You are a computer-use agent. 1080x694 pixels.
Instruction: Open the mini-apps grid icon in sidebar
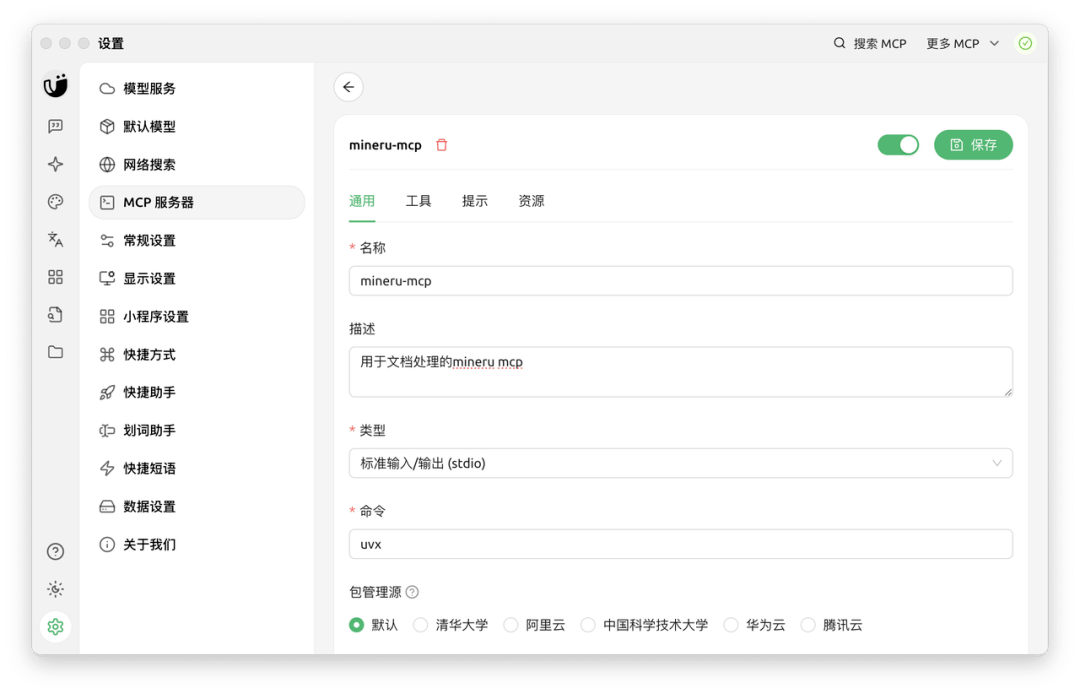[x=56, y=277]
